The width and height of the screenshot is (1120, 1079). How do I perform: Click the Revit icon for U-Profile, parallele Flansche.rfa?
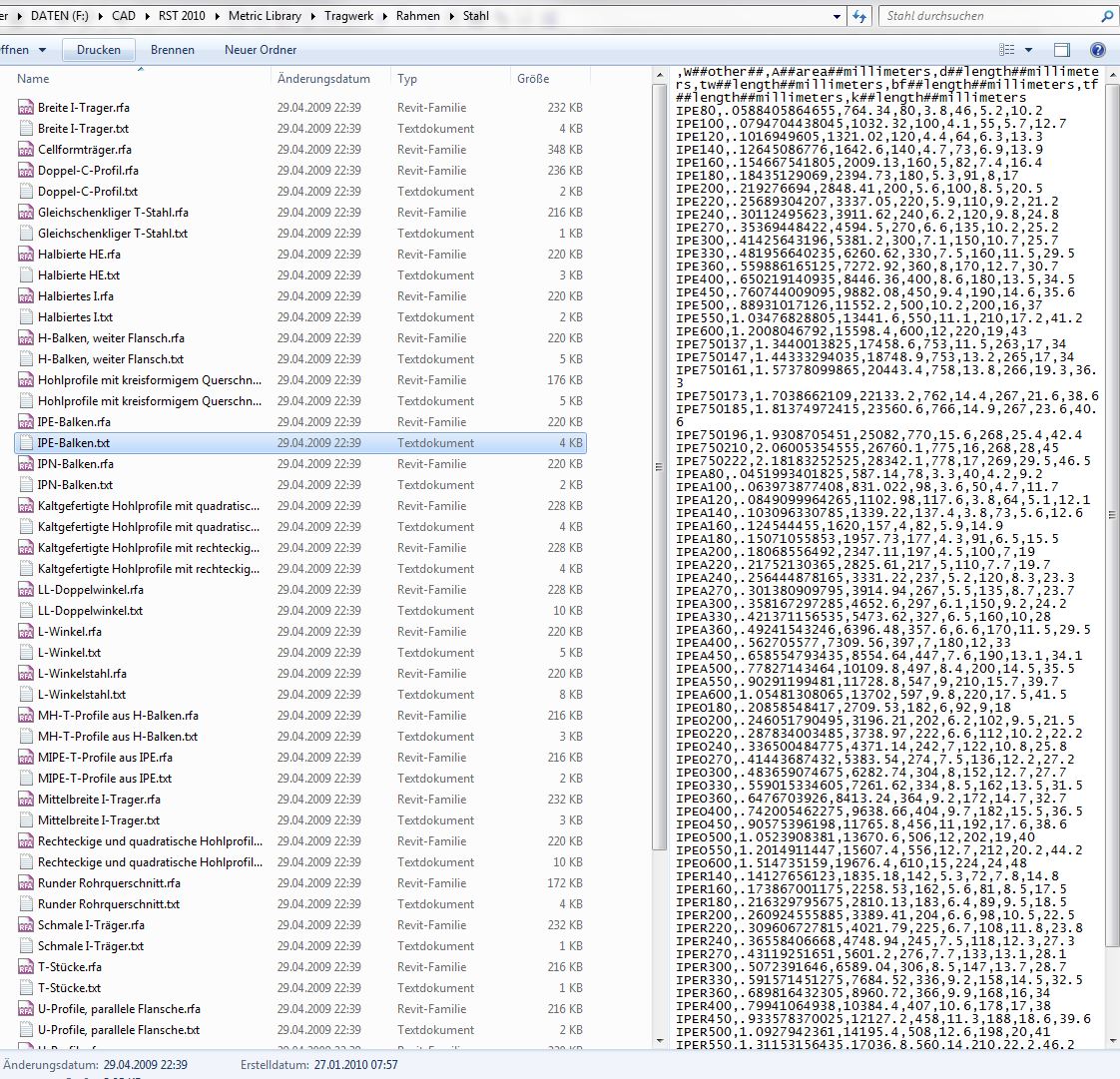coord(26,1009)
